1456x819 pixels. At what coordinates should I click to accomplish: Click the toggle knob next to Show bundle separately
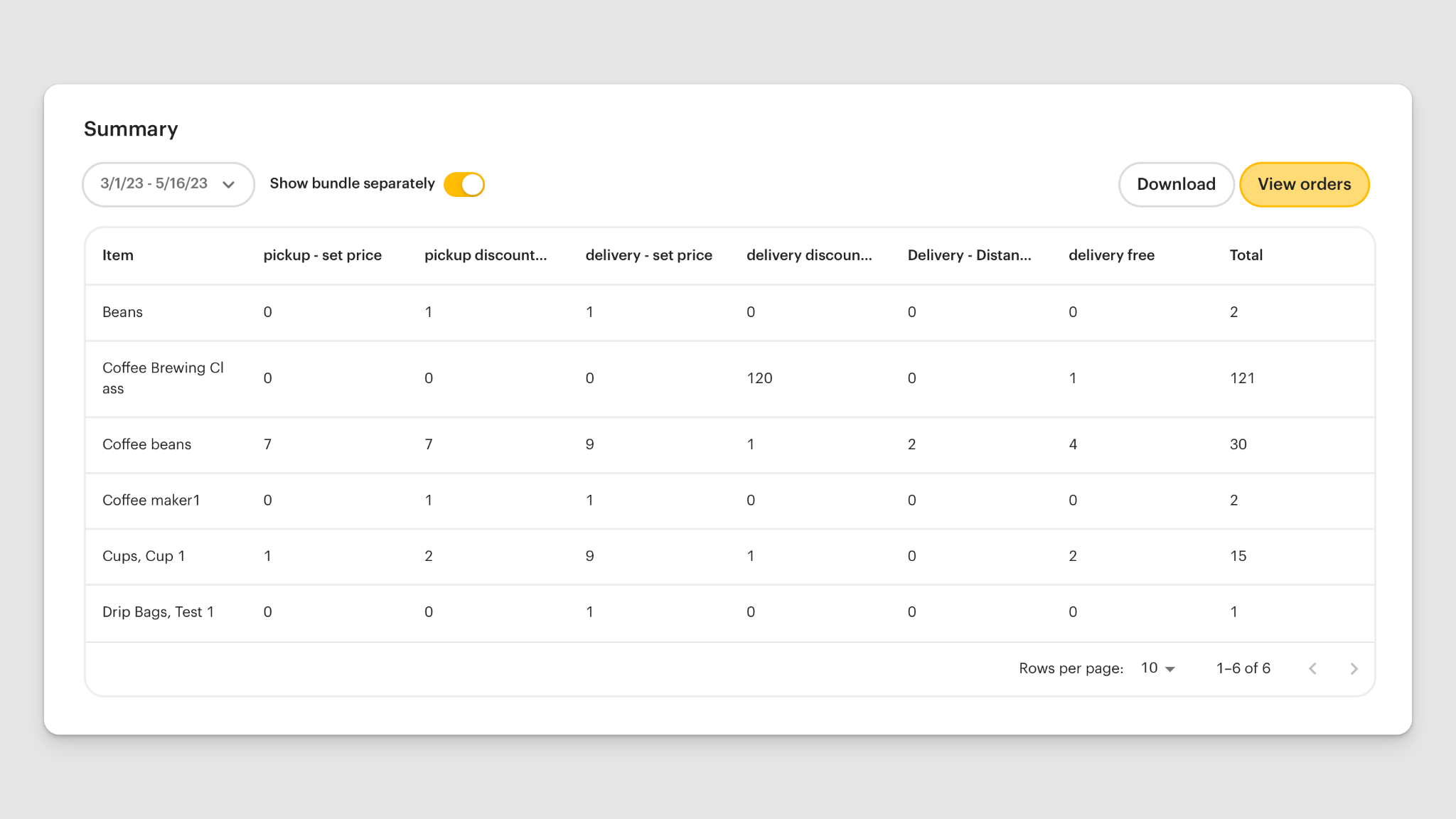471,183
